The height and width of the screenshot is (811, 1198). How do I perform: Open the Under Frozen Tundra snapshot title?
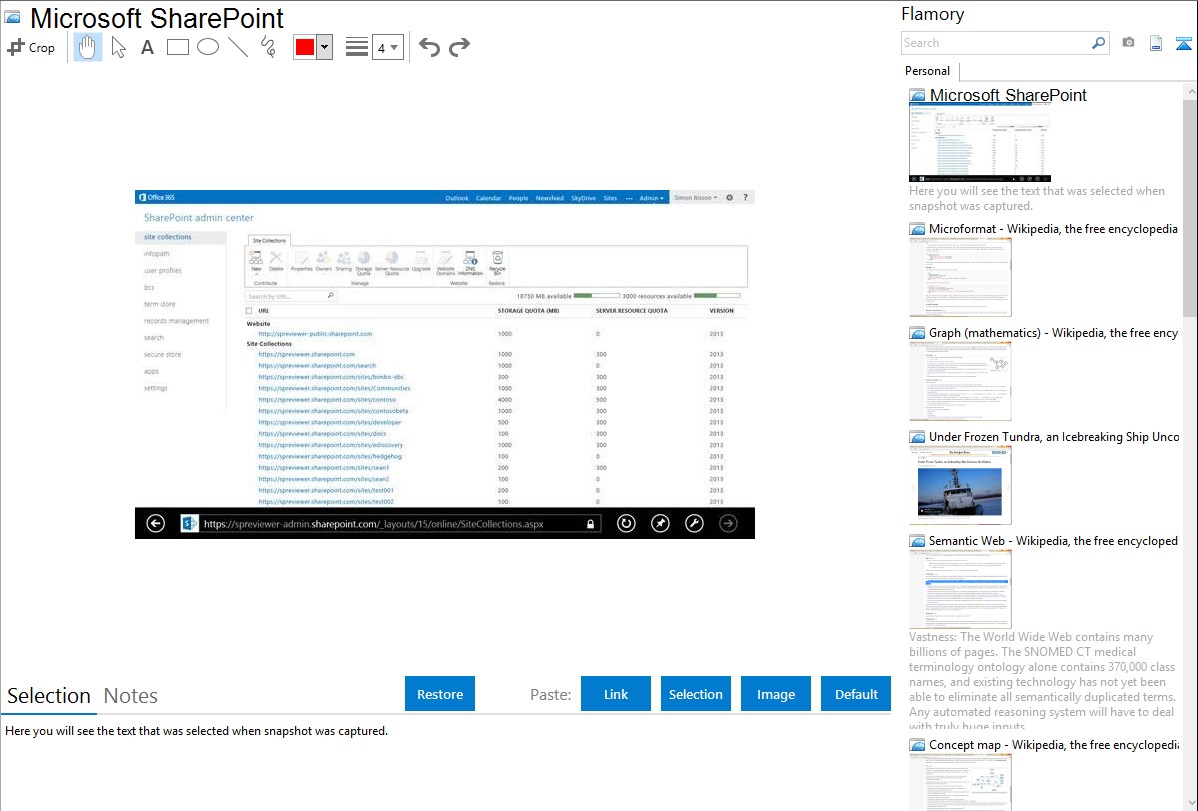click(x=1054, y=436)
